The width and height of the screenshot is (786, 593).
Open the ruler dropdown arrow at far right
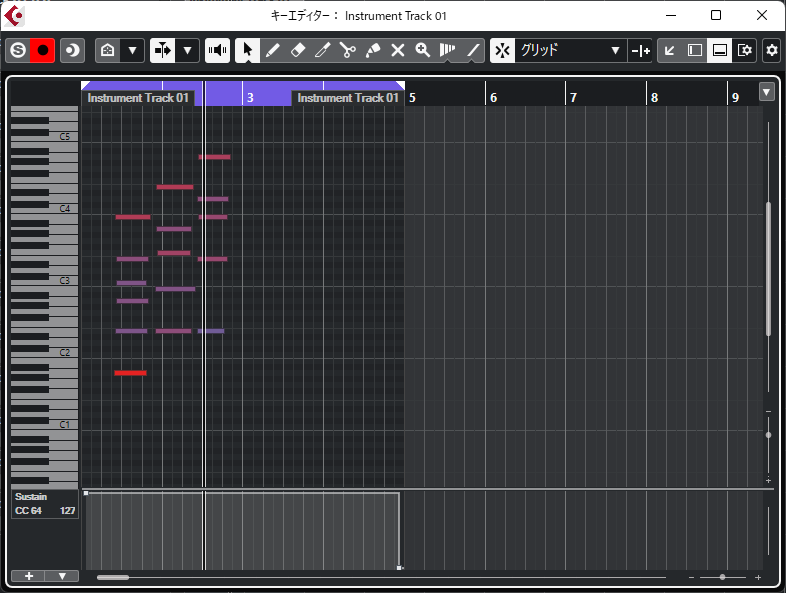pos(766,92)
